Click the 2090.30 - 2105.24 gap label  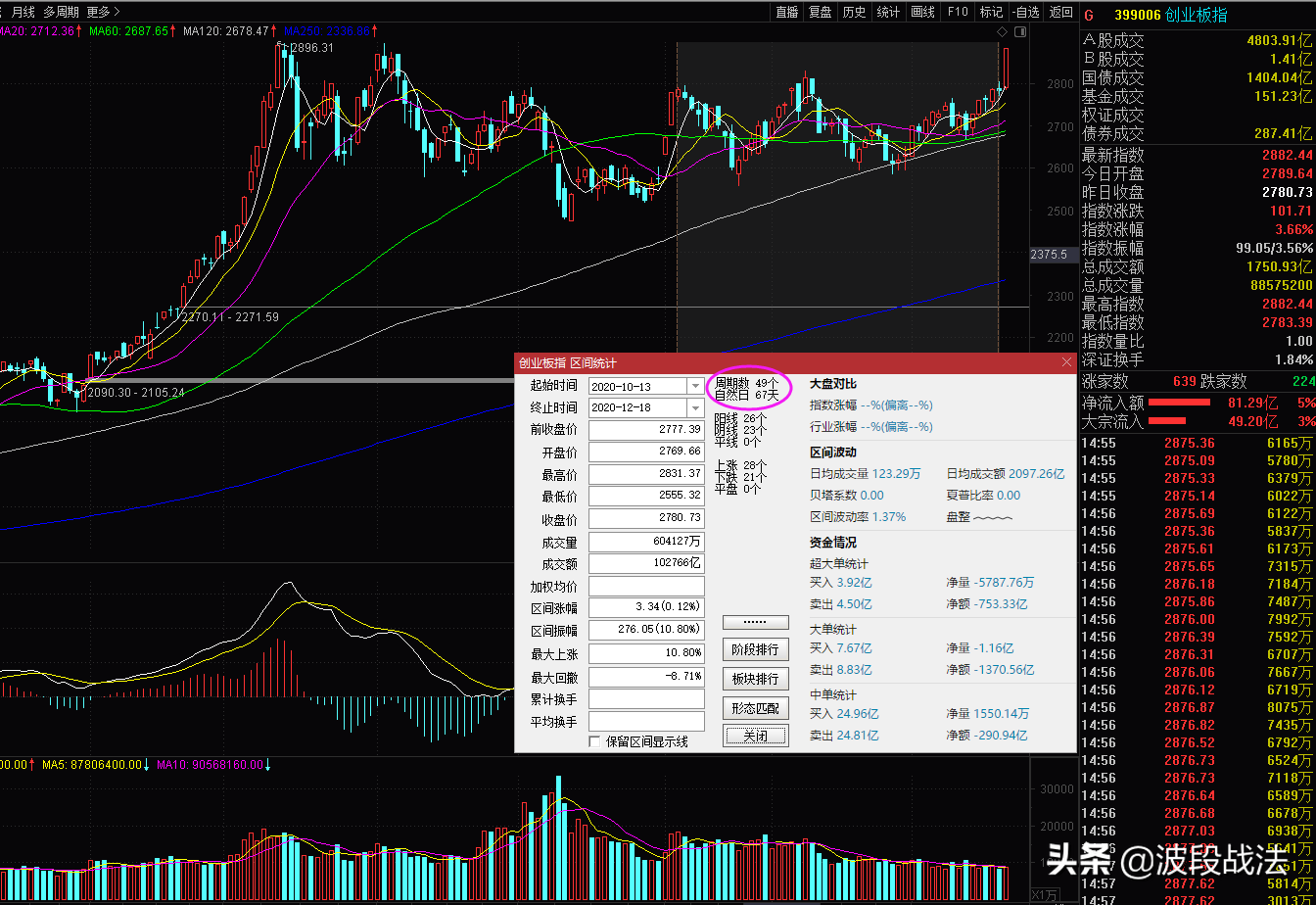[x=135, y=393]
